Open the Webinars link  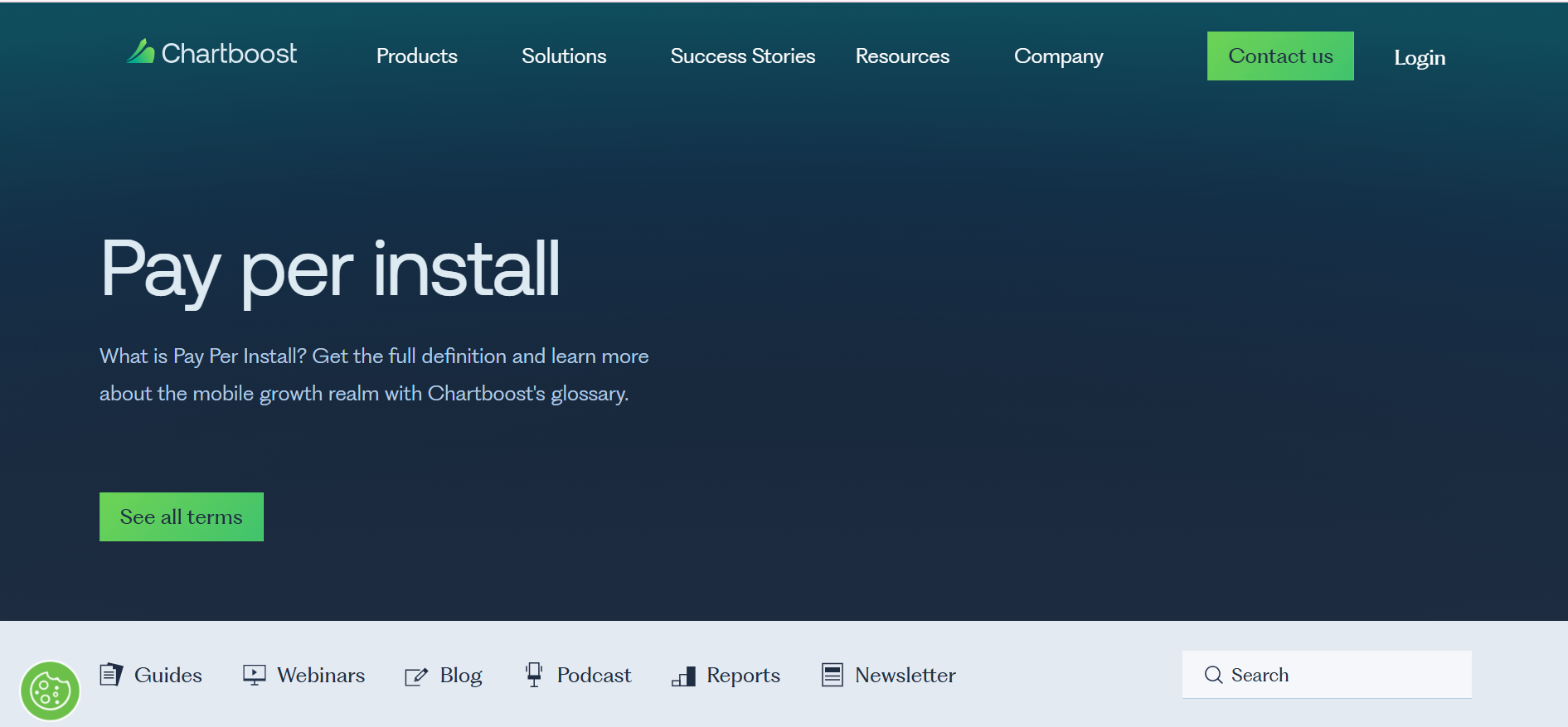321,675
